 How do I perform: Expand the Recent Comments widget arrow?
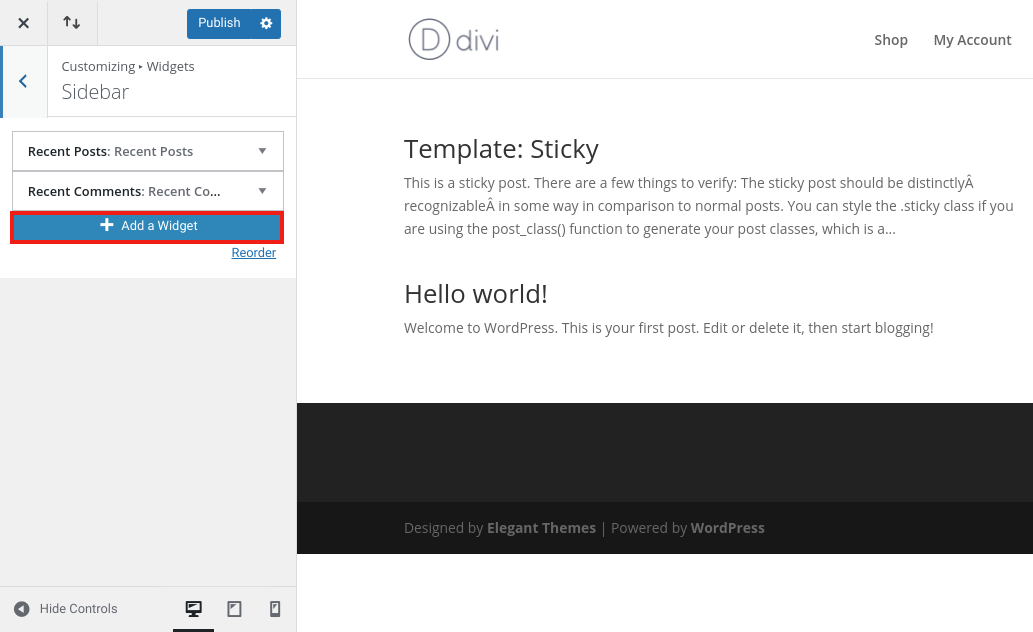[x=262, y=191]
